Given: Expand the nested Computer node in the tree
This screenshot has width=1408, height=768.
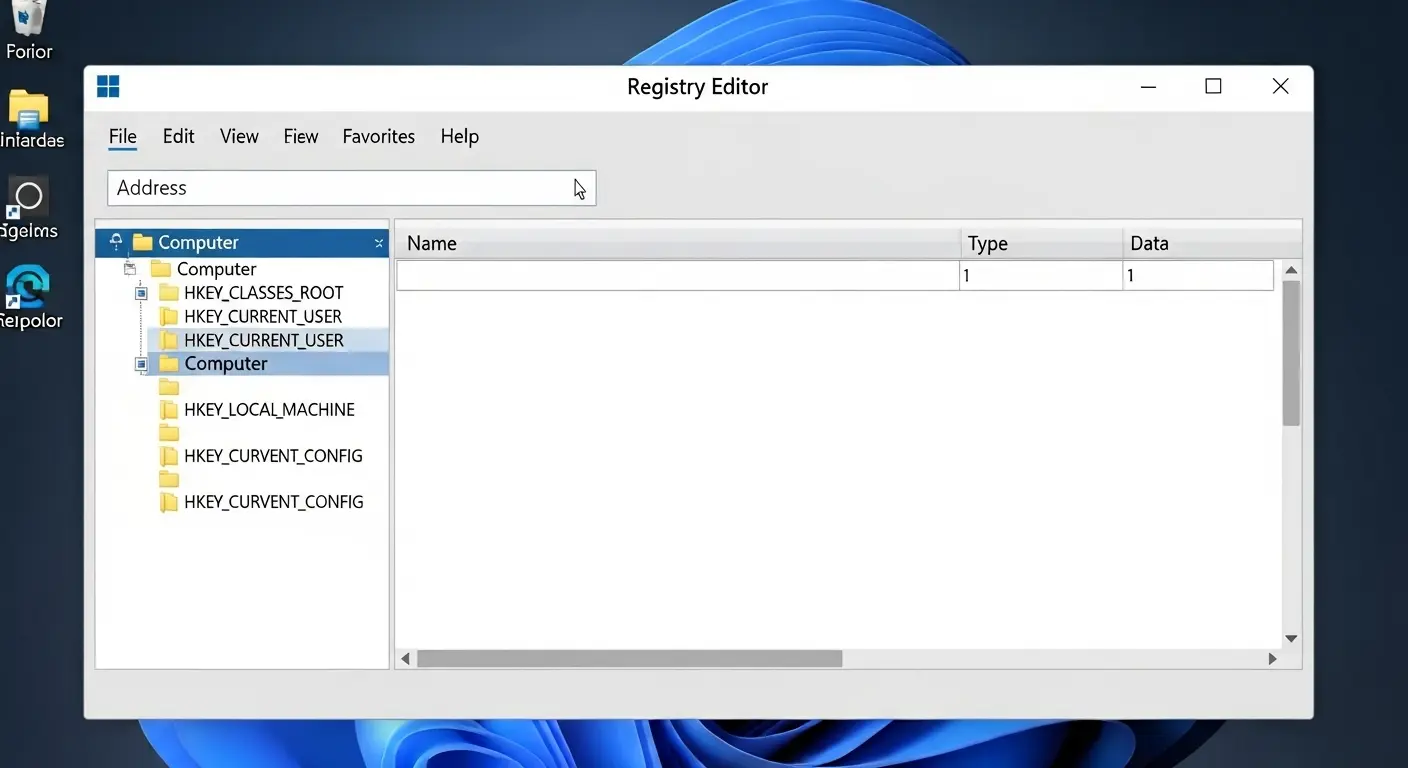Looking at the screenshot, I should point(141,363).
